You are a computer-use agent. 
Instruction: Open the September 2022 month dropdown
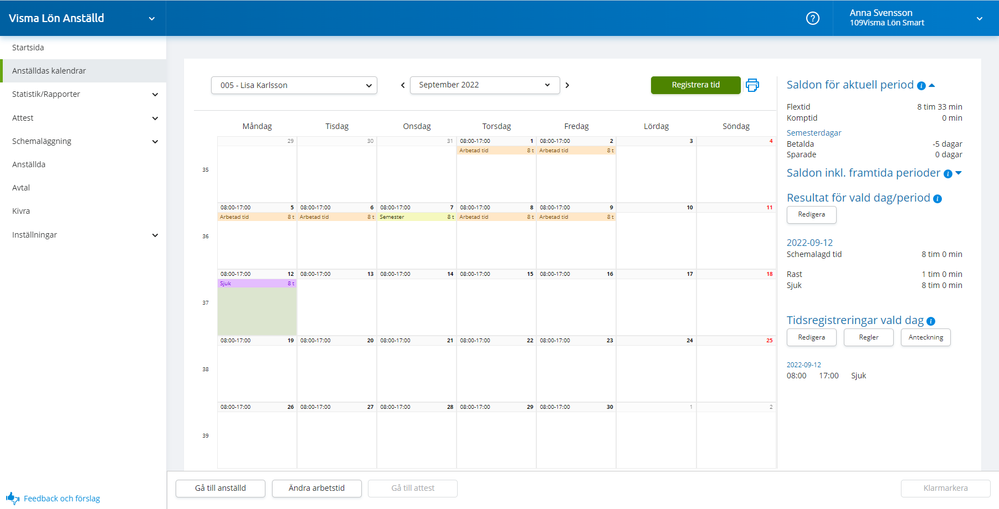[x=484, y=85]
